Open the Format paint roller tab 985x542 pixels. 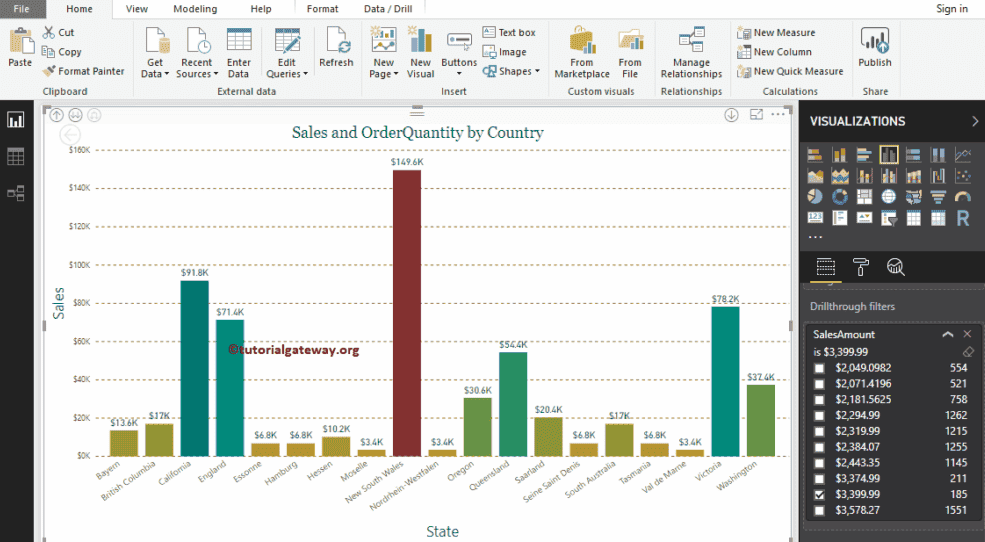pos(860,266)
